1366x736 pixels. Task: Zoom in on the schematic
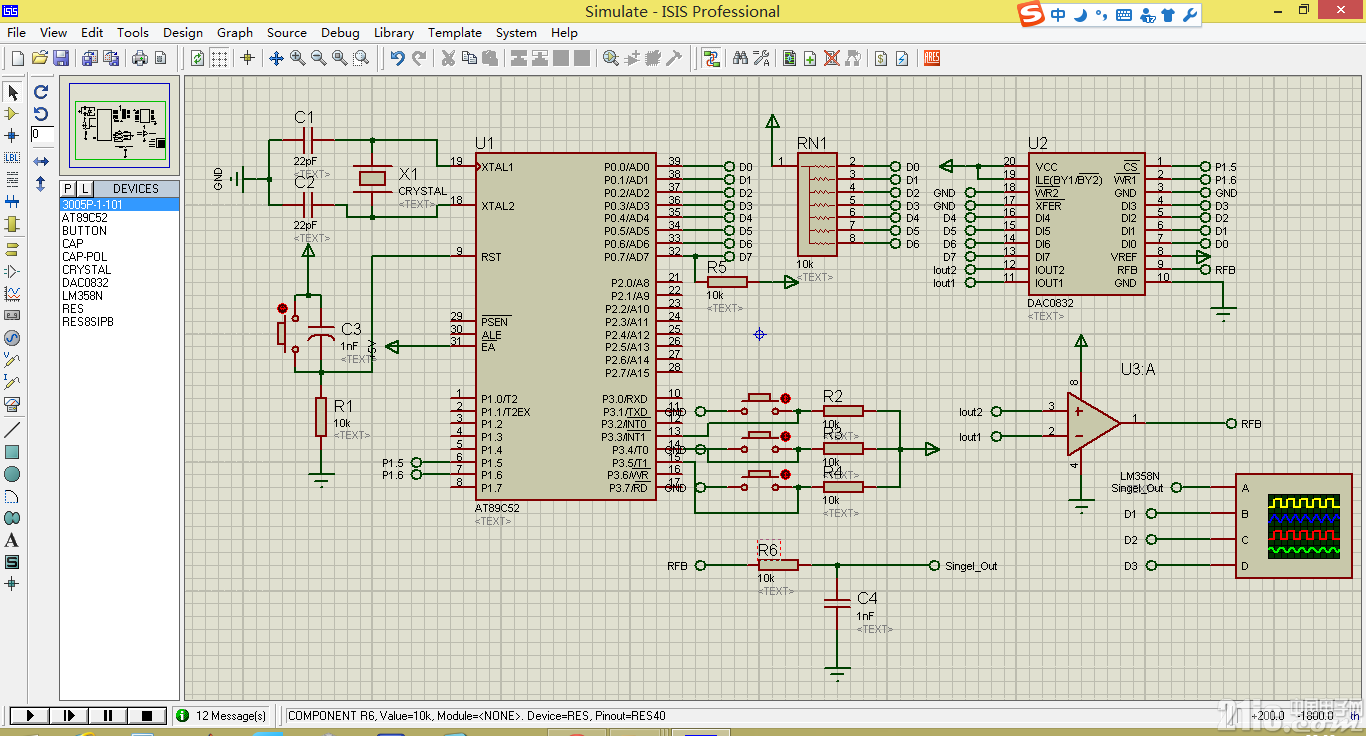298,58
